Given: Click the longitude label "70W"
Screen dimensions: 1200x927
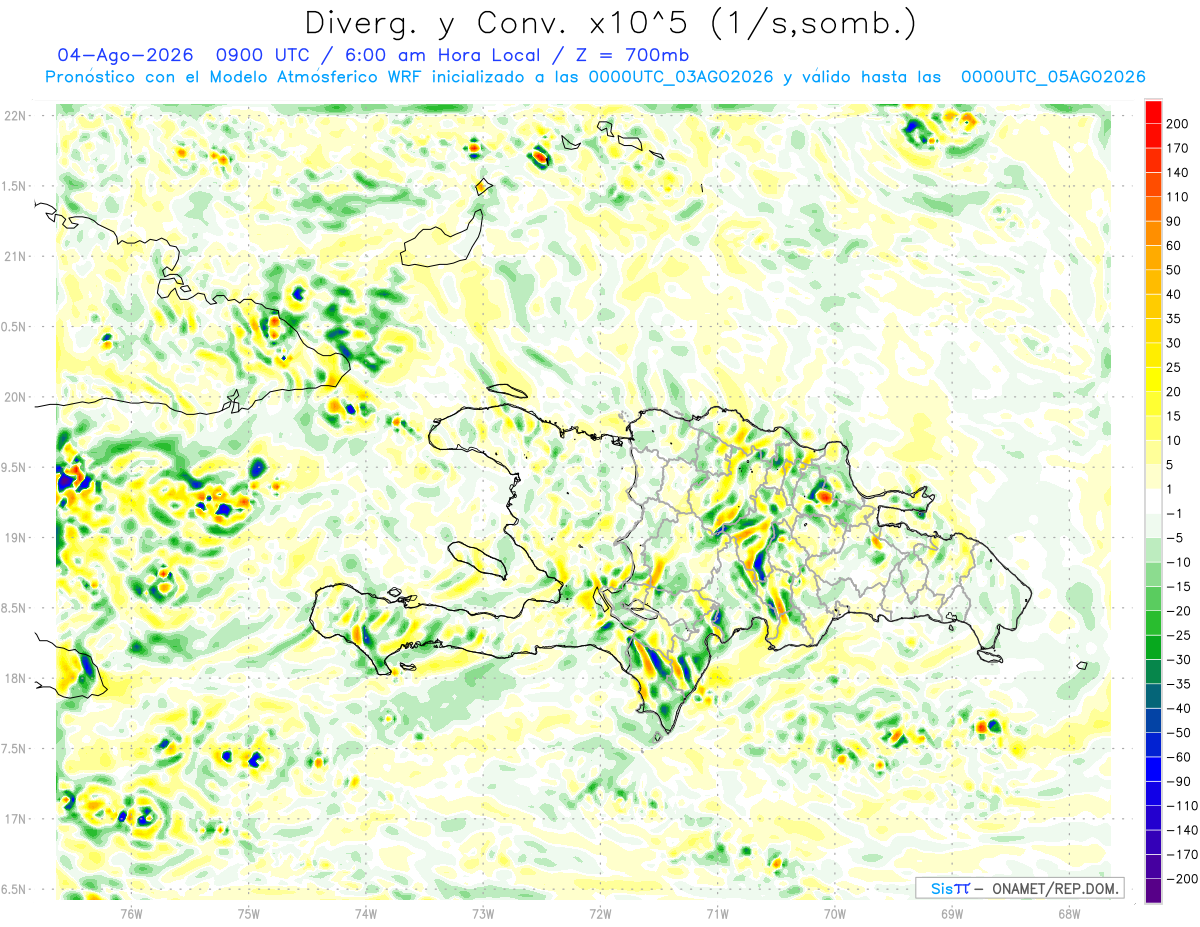Looking at the screenshot, I should point(835,913).
